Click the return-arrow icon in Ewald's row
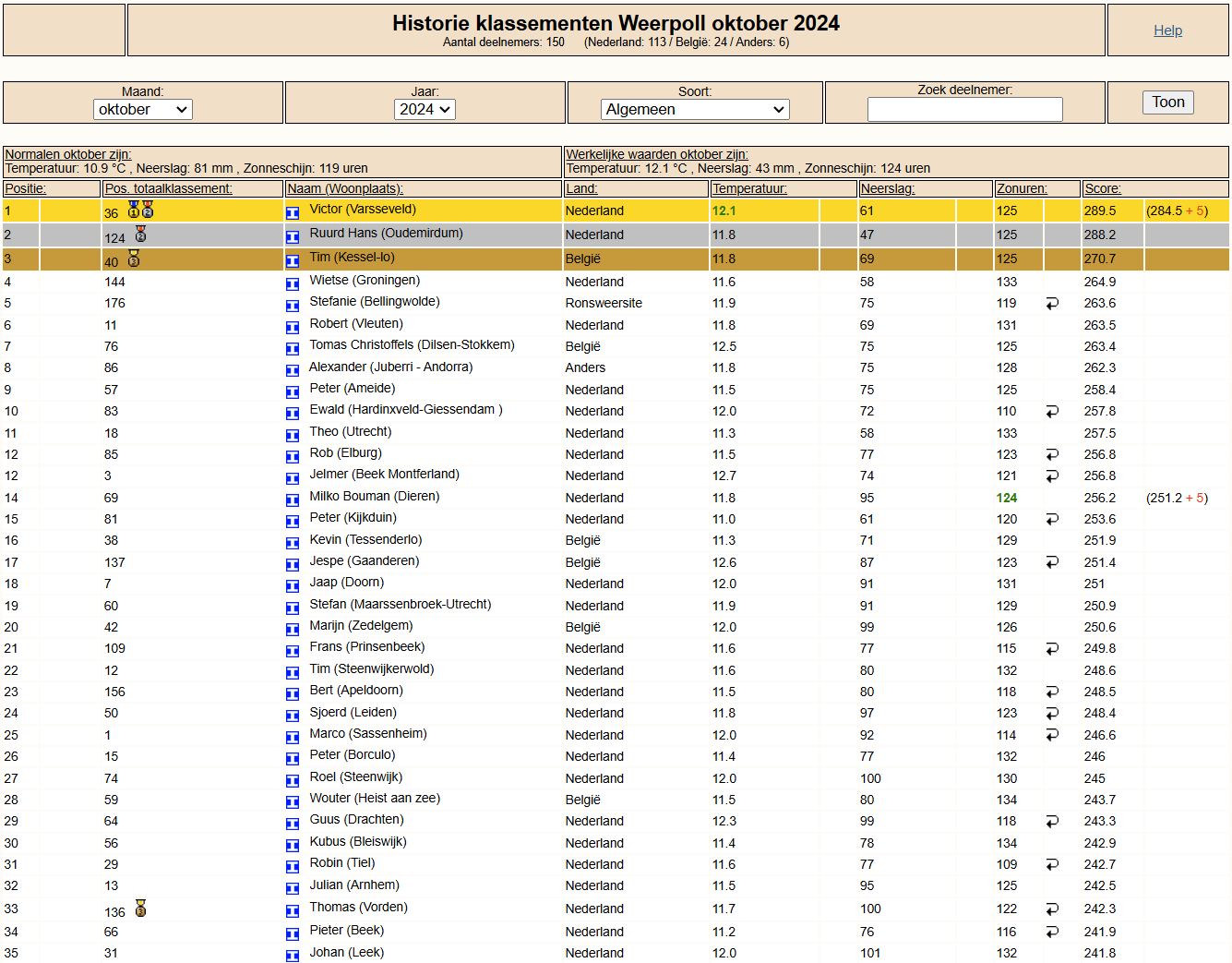 pos(1052,411)
